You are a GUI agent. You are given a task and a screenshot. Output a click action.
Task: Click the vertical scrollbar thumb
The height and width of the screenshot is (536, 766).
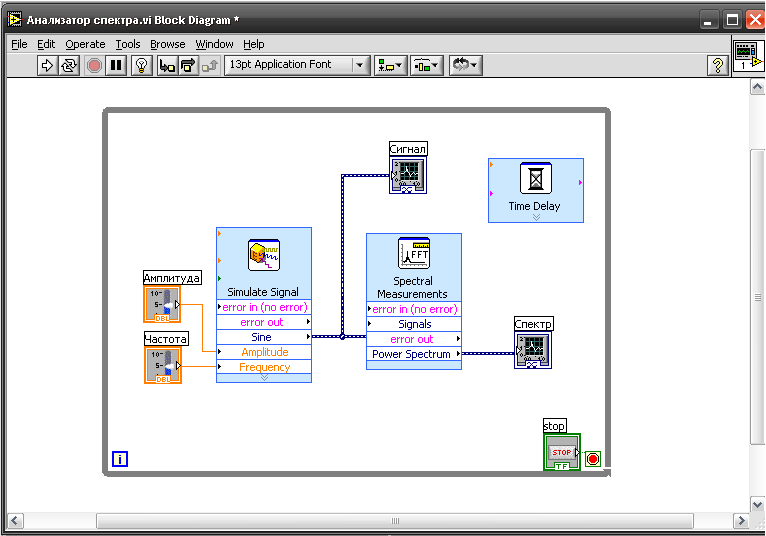(x=757, y=298)
